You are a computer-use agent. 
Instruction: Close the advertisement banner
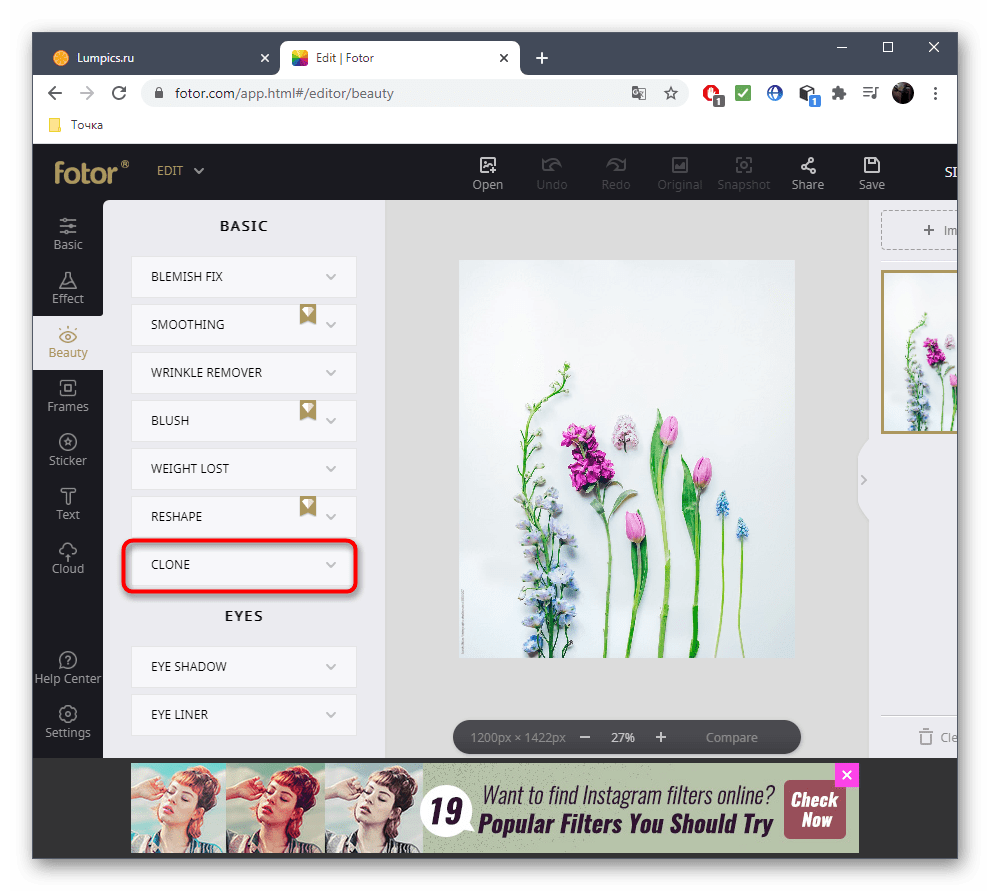tap(846, 775)
